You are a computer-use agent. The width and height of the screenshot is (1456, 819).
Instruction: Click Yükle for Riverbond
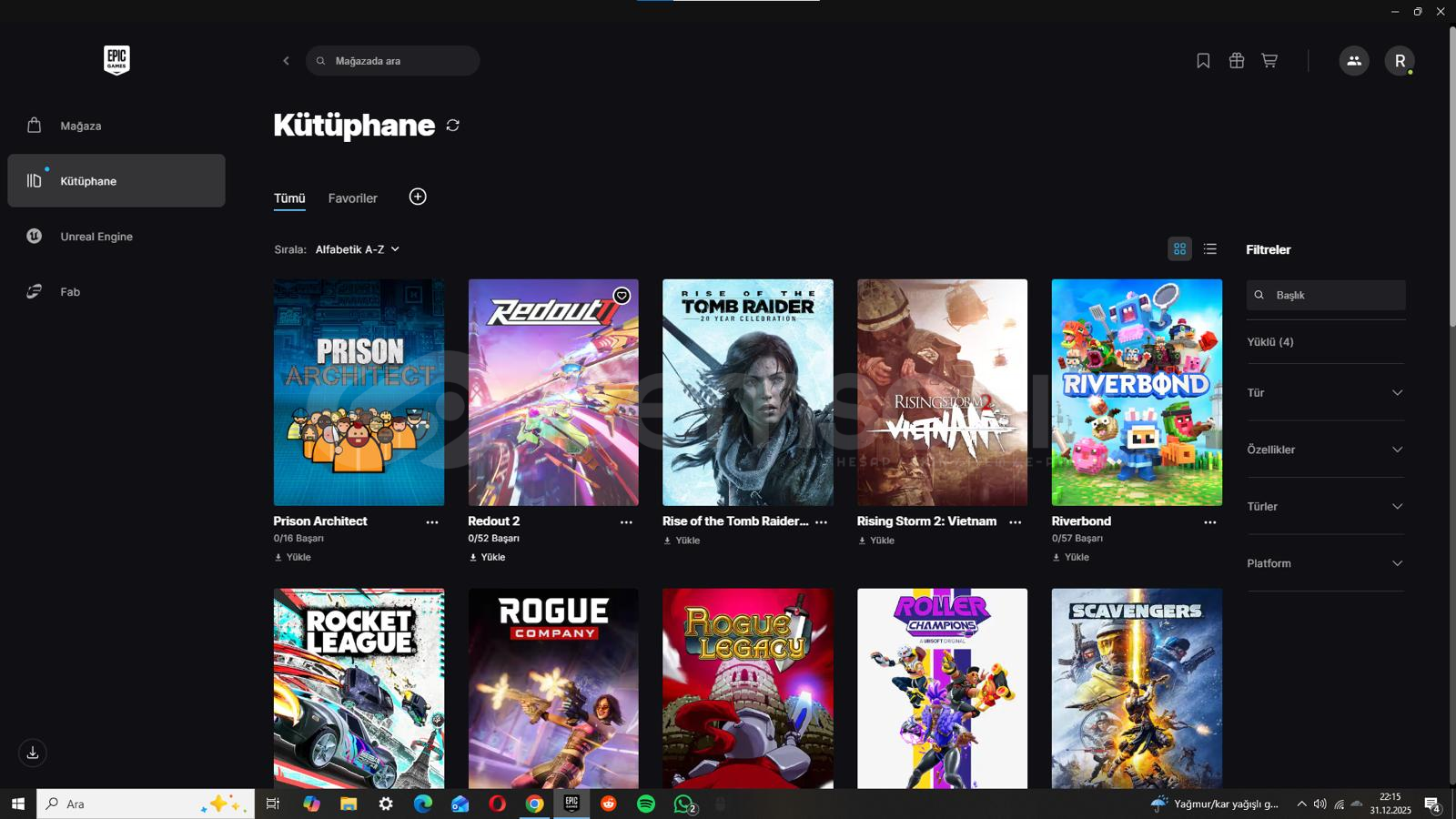(1071, 557)
